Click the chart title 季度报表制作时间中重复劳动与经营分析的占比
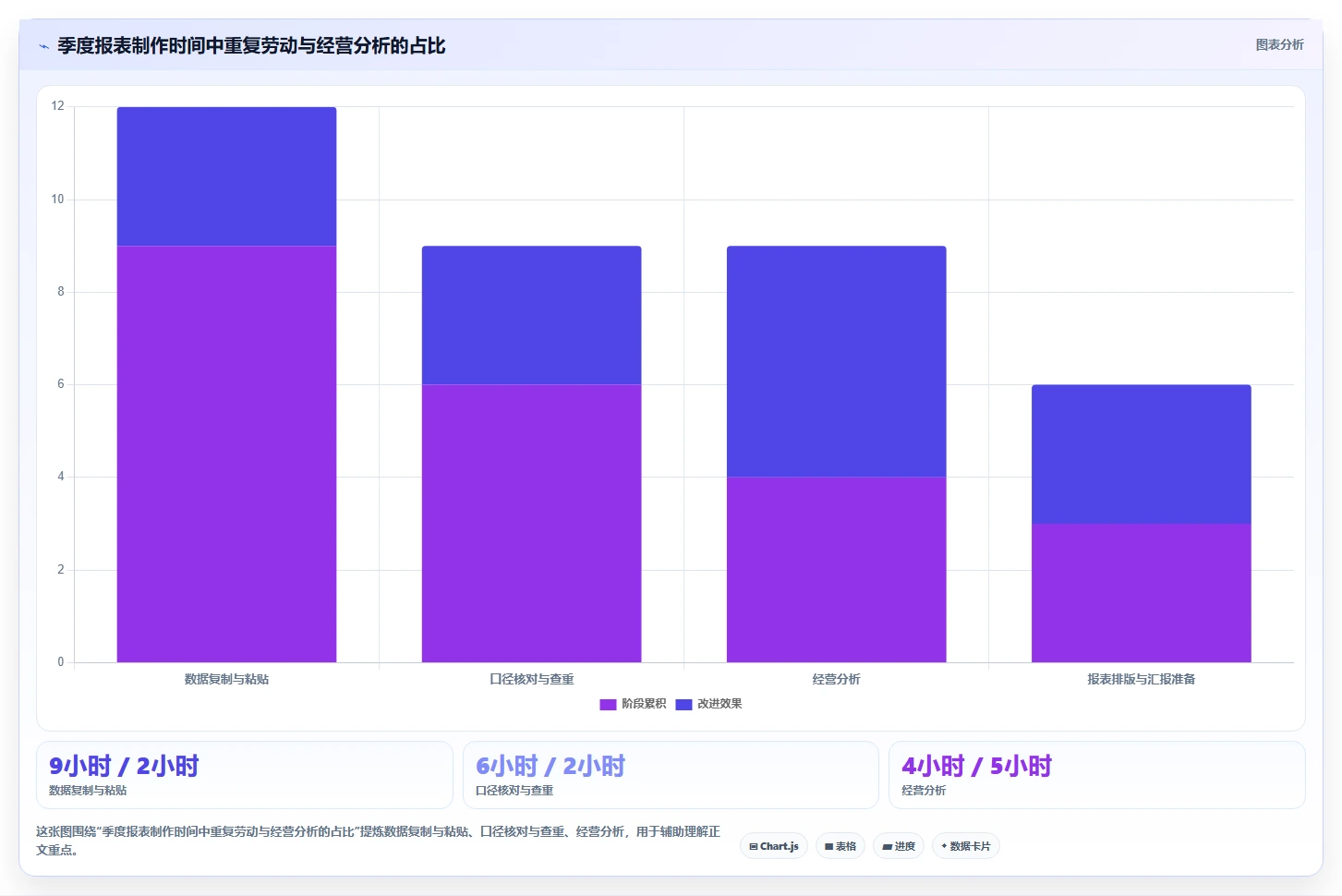Viewport: 1342px width, 896px height. click(251, 46)
